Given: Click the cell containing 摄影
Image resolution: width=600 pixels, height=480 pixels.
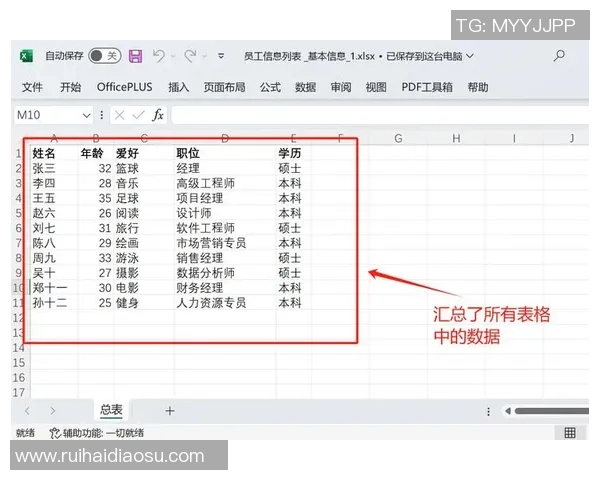Looking at the screenshot, I should [x=144, y=273].
